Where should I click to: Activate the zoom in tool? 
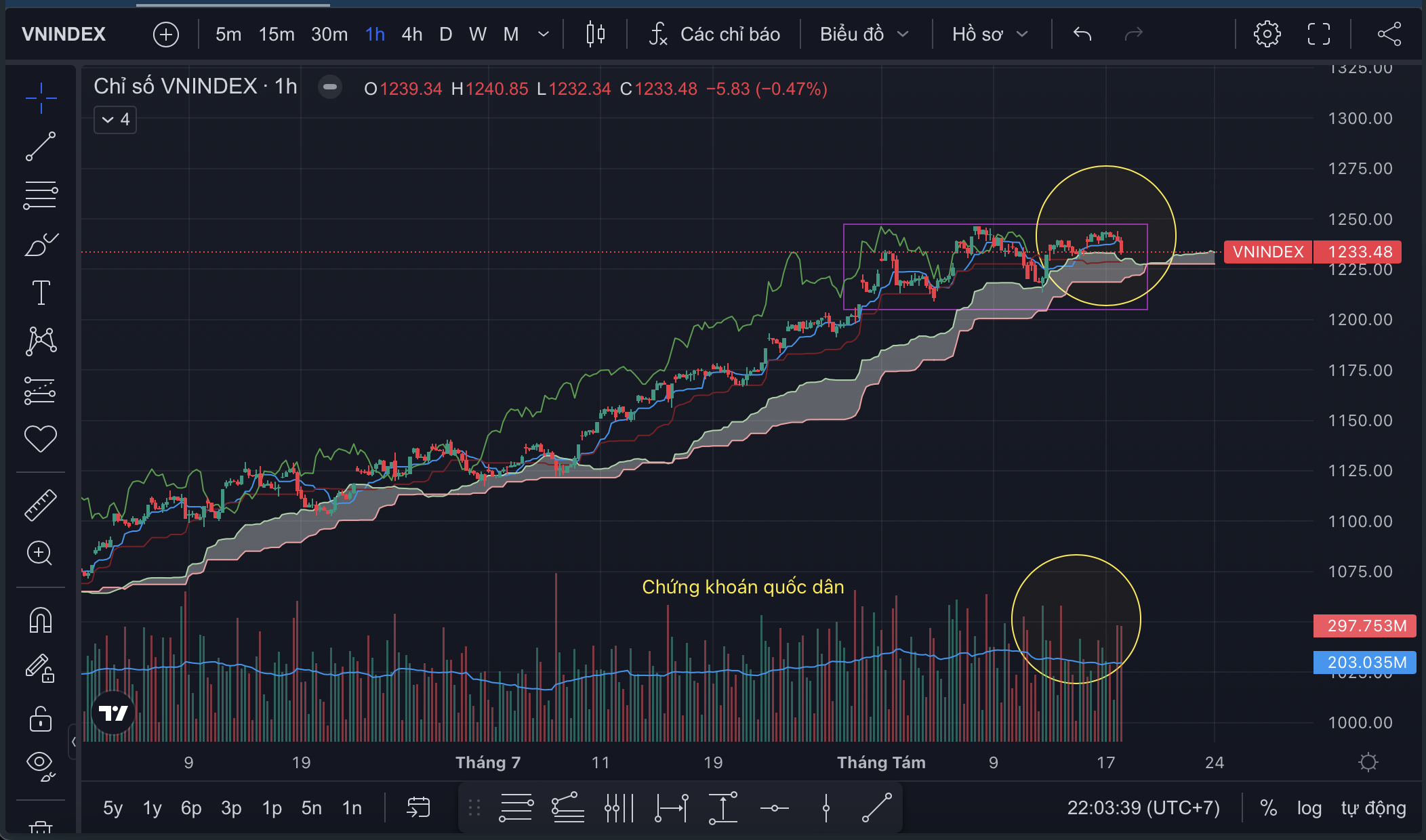click(40, 553)
